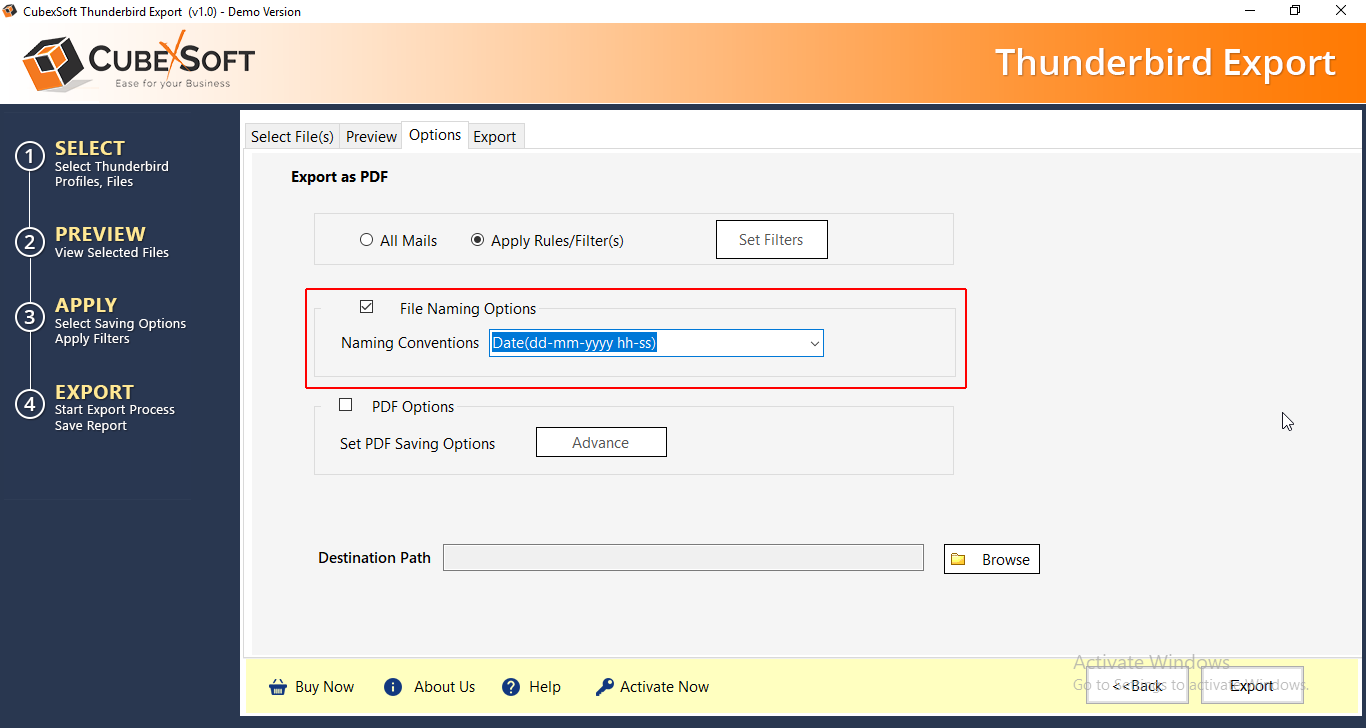The image size is (1366, 728).
Task: Click the Naming Conventions label
Action: coord(410,343)
